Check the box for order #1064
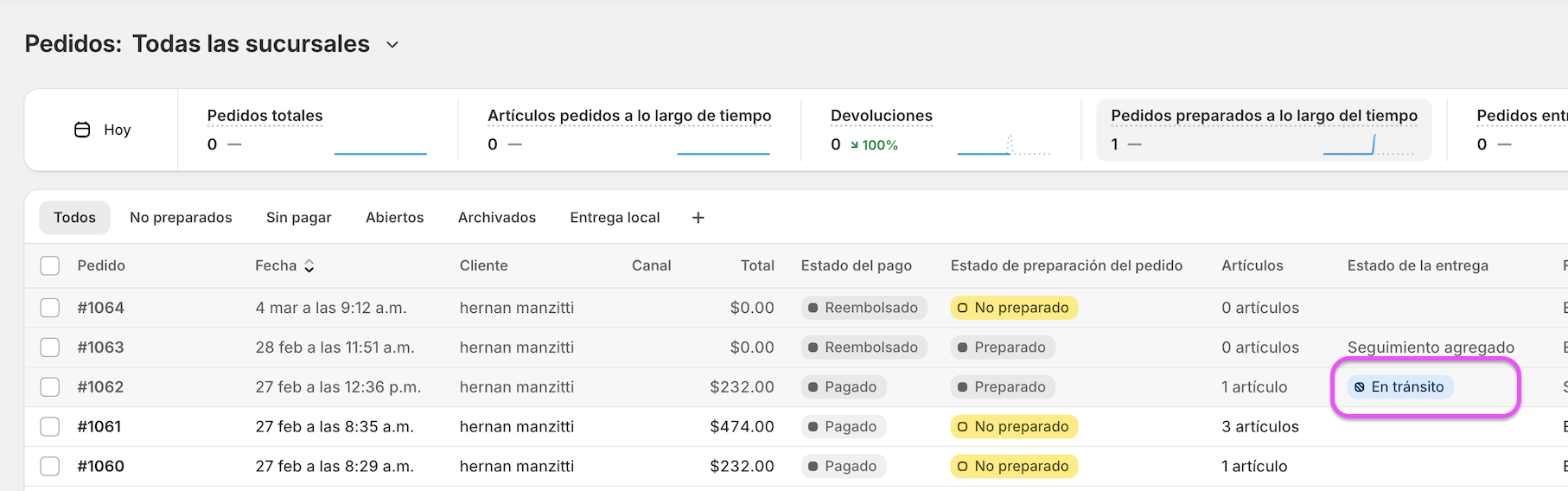 click(50, 308)
